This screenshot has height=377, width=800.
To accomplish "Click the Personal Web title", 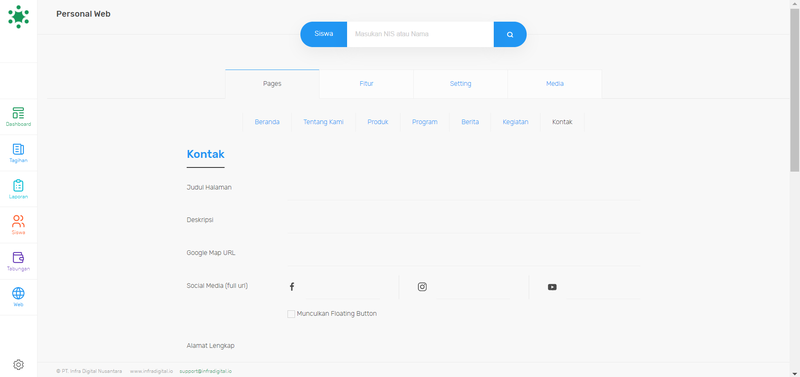I will [x=83, y=14].
